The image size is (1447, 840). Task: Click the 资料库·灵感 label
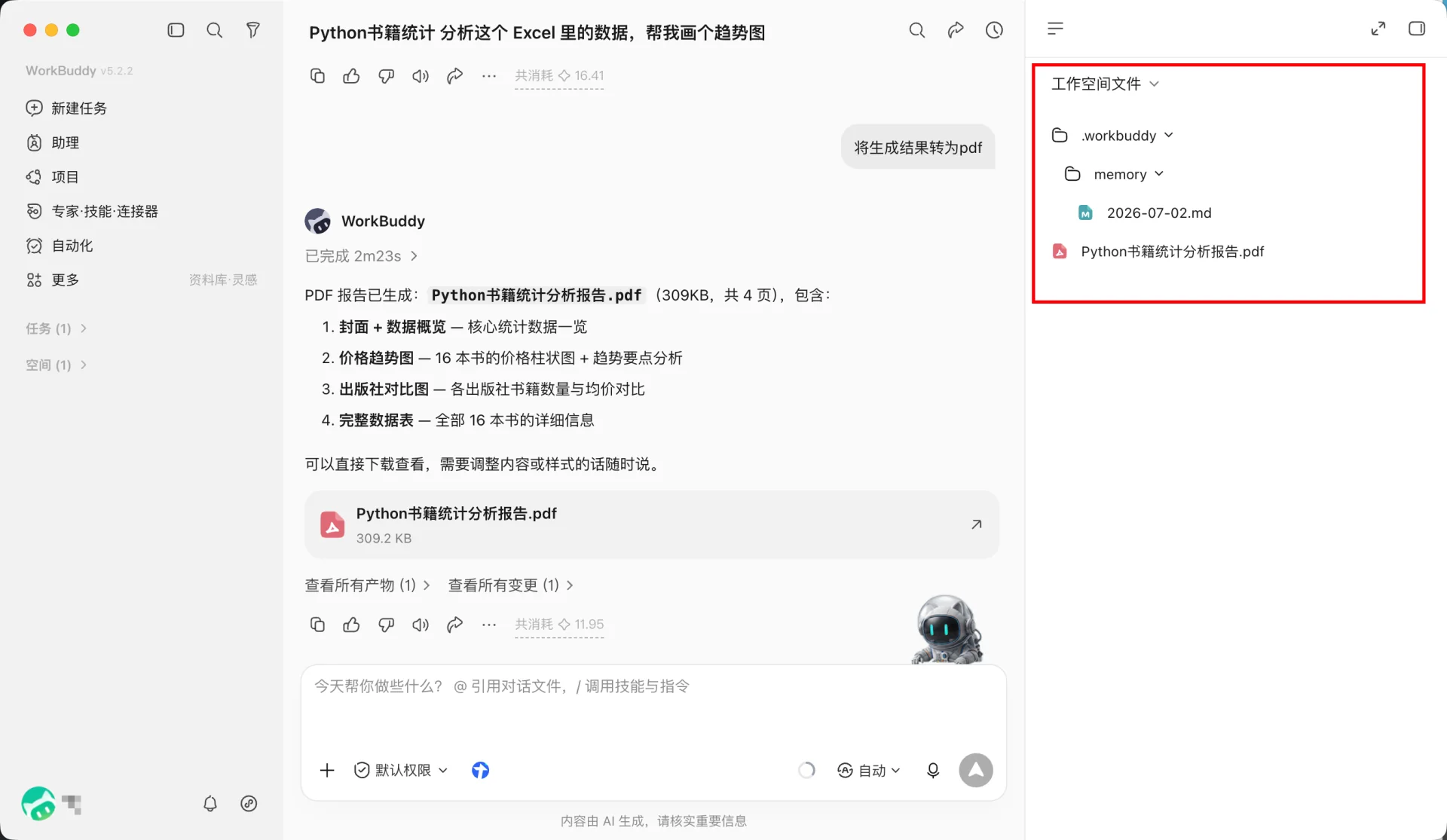[x=223, y=280]
